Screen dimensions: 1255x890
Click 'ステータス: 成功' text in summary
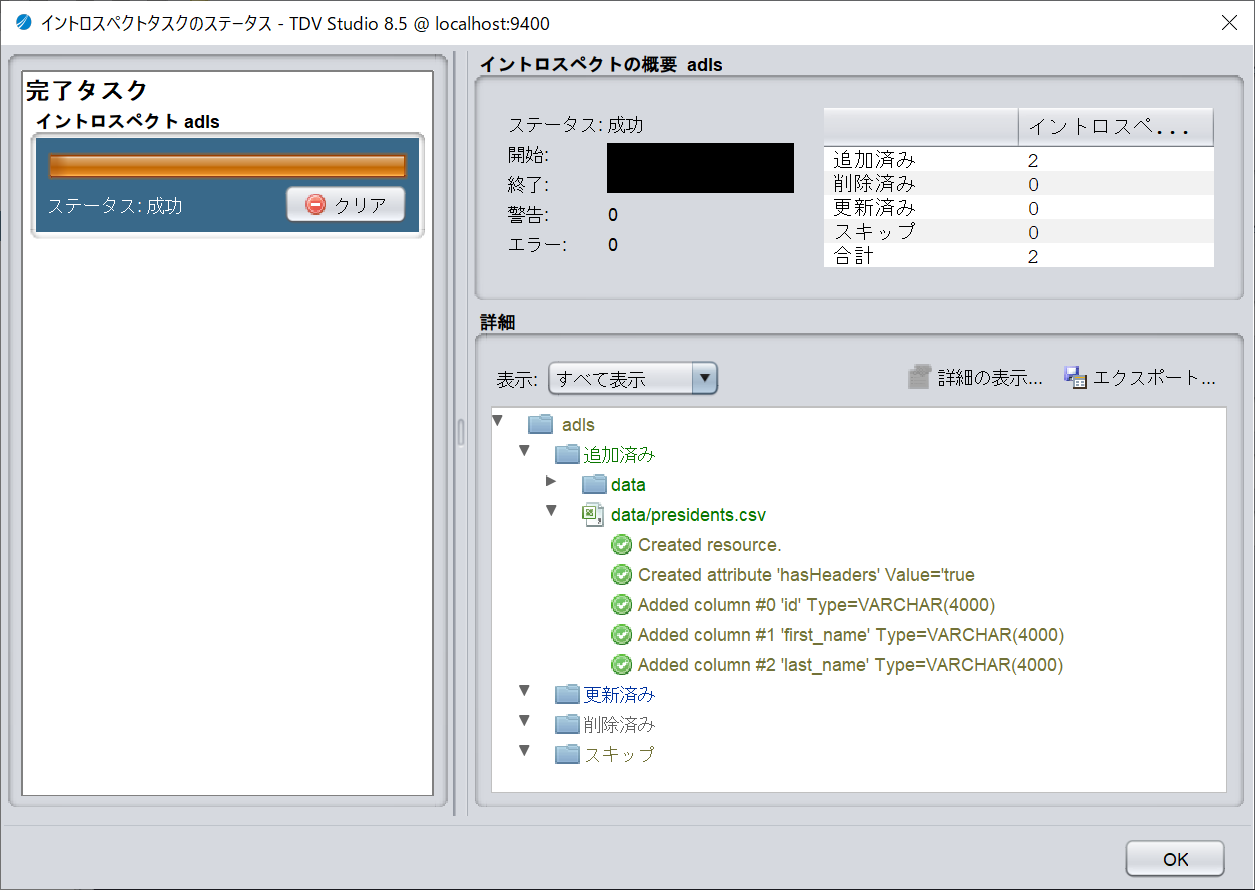click(x=576, y=126)
